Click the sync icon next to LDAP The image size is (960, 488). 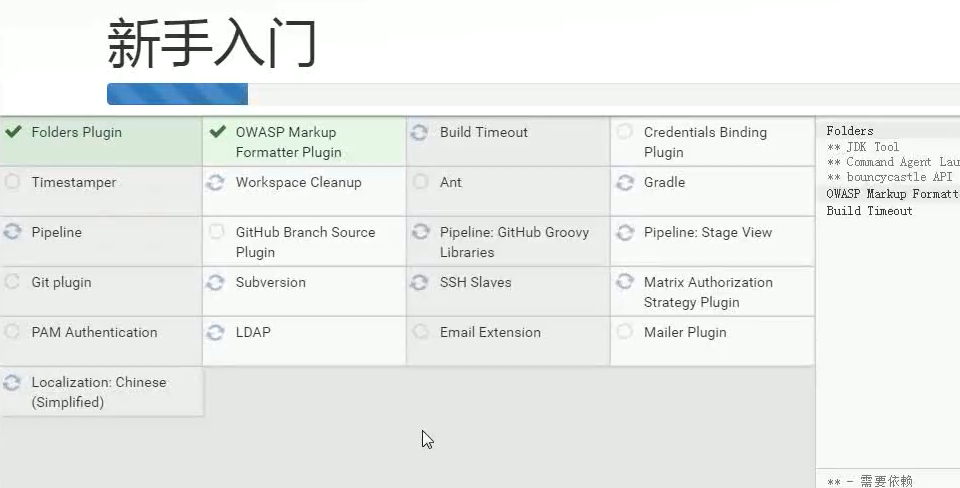coord(216,332)
